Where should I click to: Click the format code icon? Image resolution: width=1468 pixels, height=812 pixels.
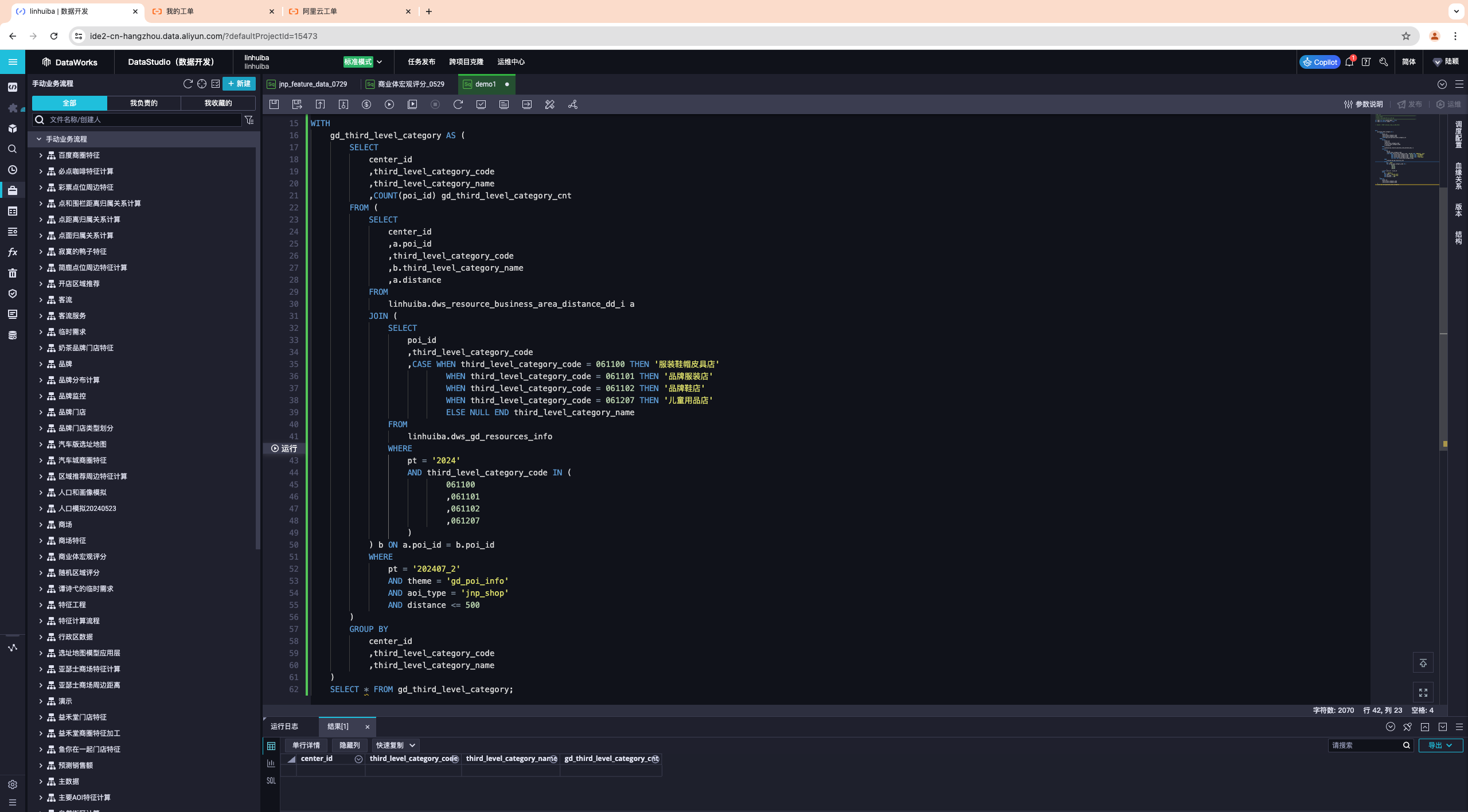[504, 104]
